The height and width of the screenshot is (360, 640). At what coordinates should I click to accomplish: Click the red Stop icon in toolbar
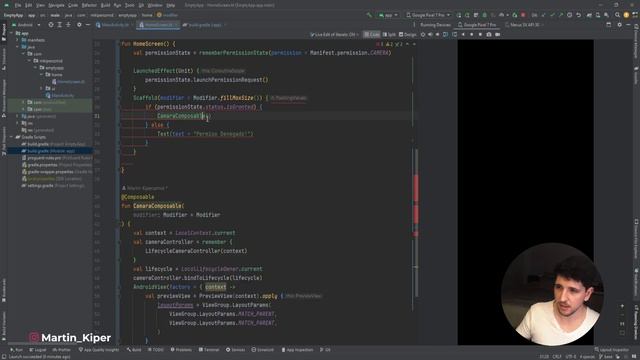(x=523, y=15)
